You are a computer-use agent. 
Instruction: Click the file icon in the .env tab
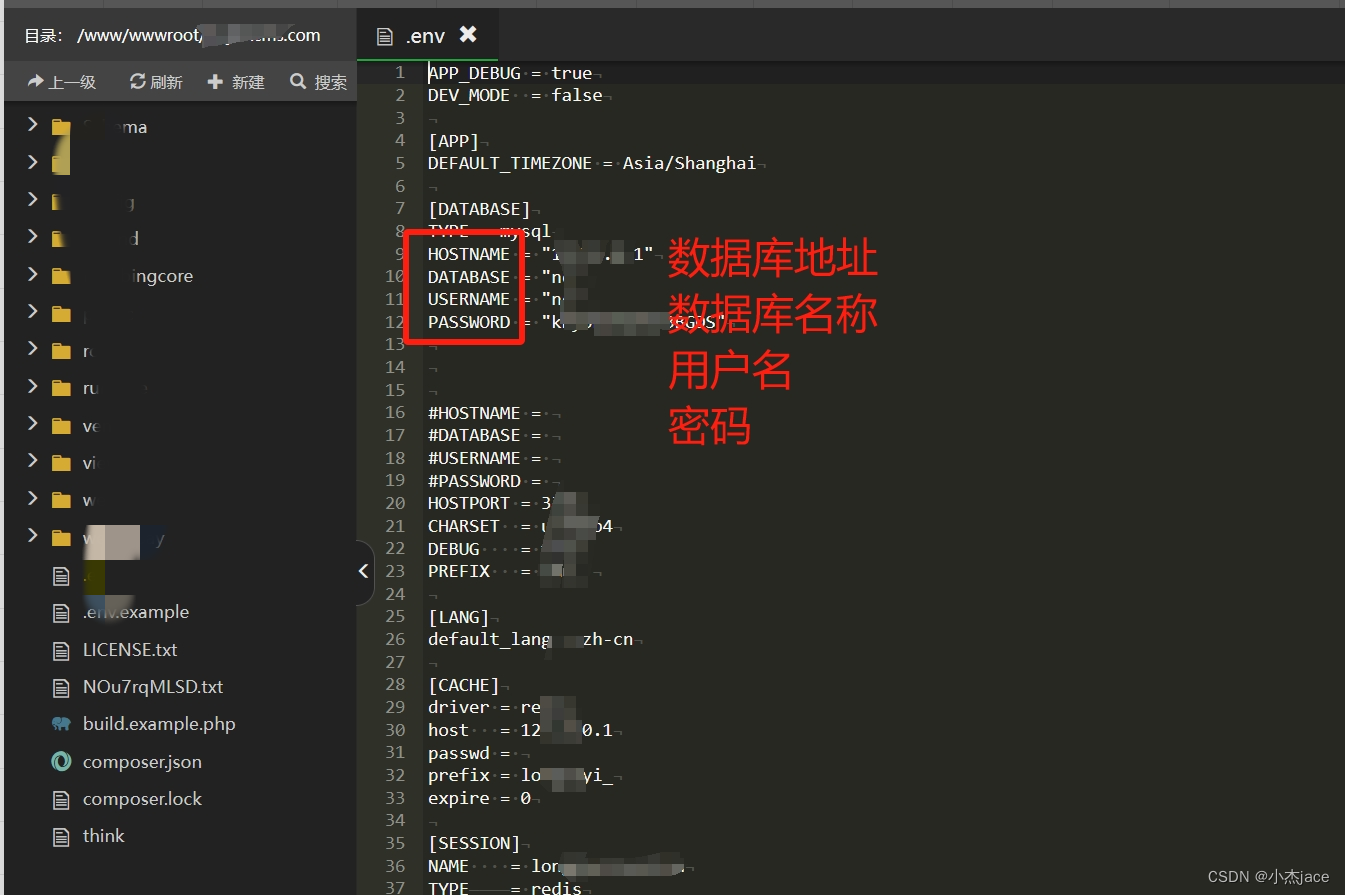tap(384, 37)
